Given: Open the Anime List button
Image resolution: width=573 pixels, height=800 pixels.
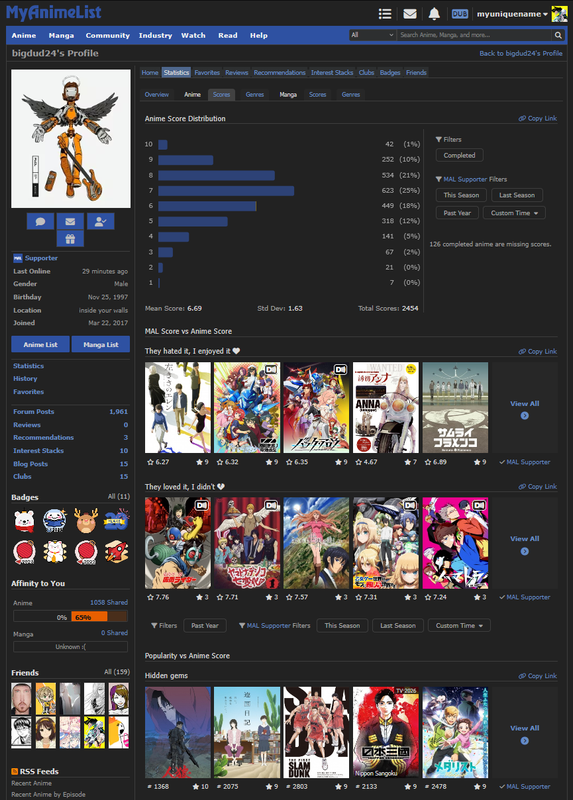Looking at the screenshot, I should (x=40, y=344).
